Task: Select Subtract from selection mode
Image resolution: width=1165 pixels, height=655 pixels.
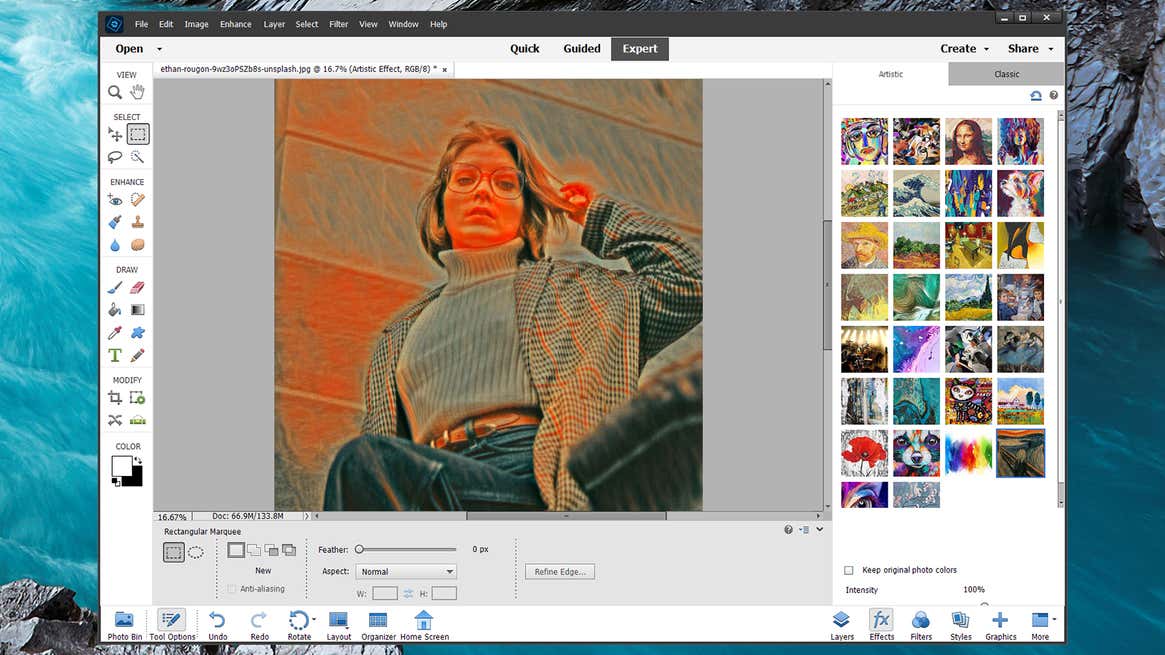Action: (x=271, y=550)
